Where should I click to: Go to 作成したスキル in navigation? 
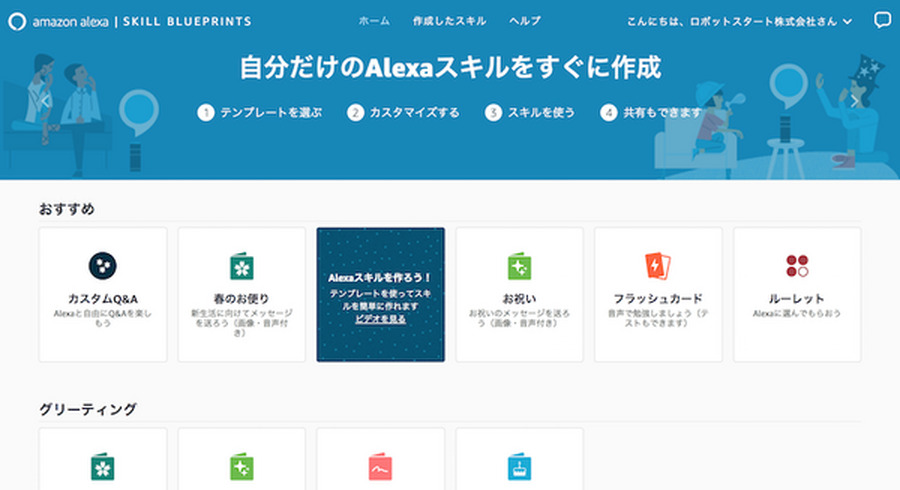[x=449, y=21]
